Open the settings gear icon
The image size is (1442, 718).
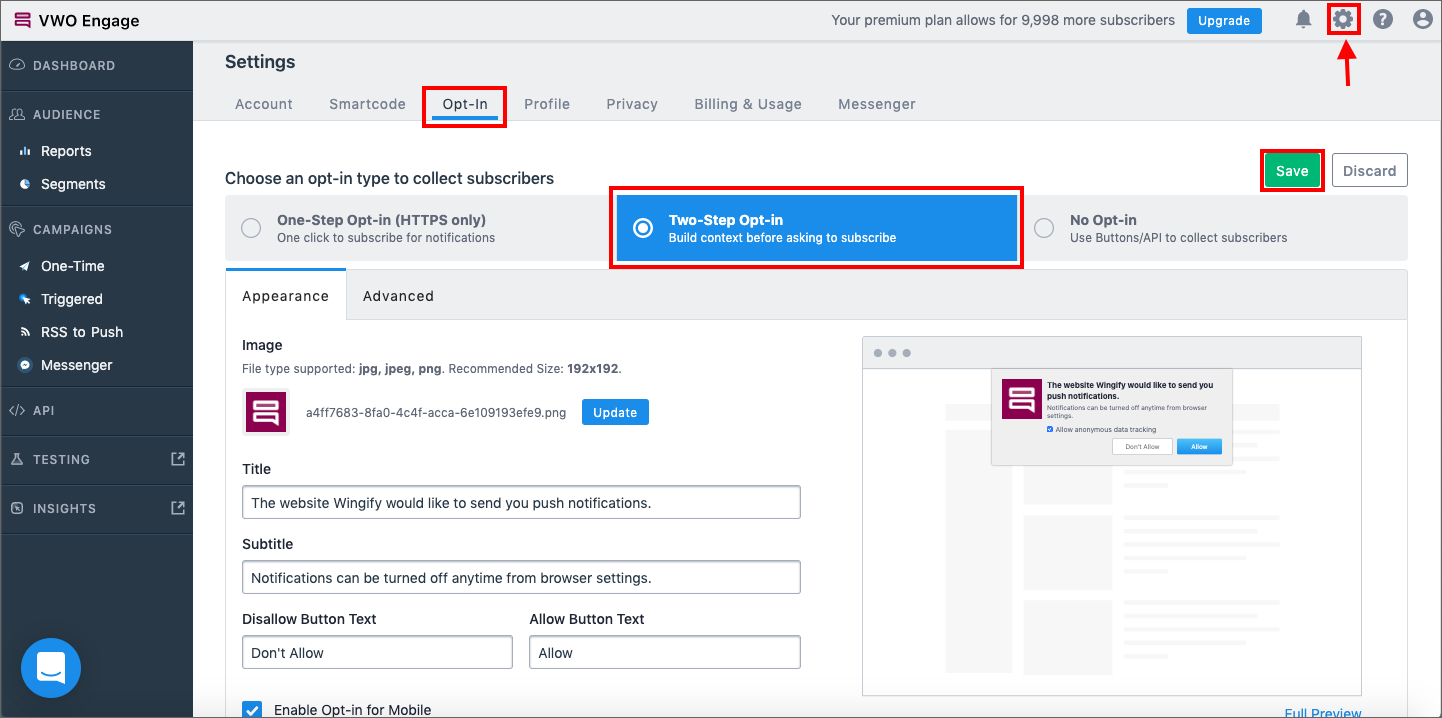[x=1343, y=19]
